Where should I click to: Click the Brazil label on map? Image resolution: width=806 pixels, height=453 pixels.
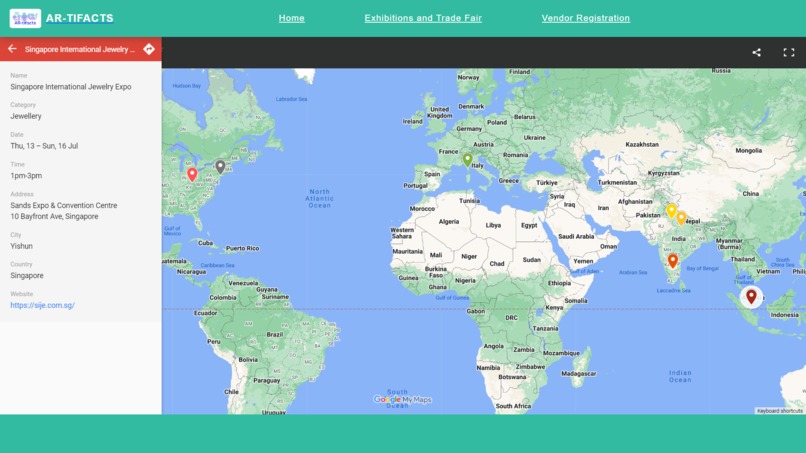pos(275,334)
